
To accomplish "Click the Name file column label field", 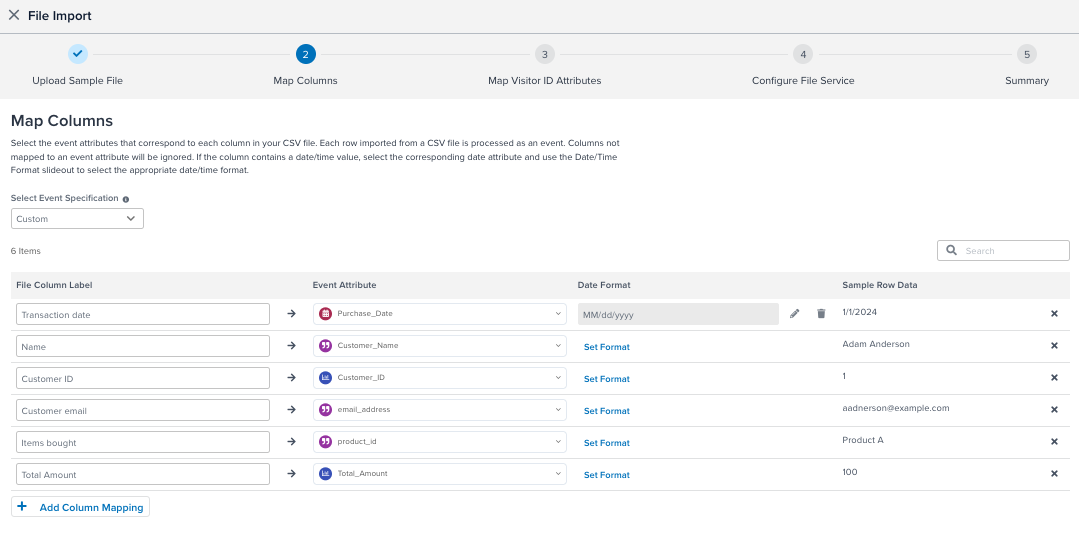I will [143, 346].
